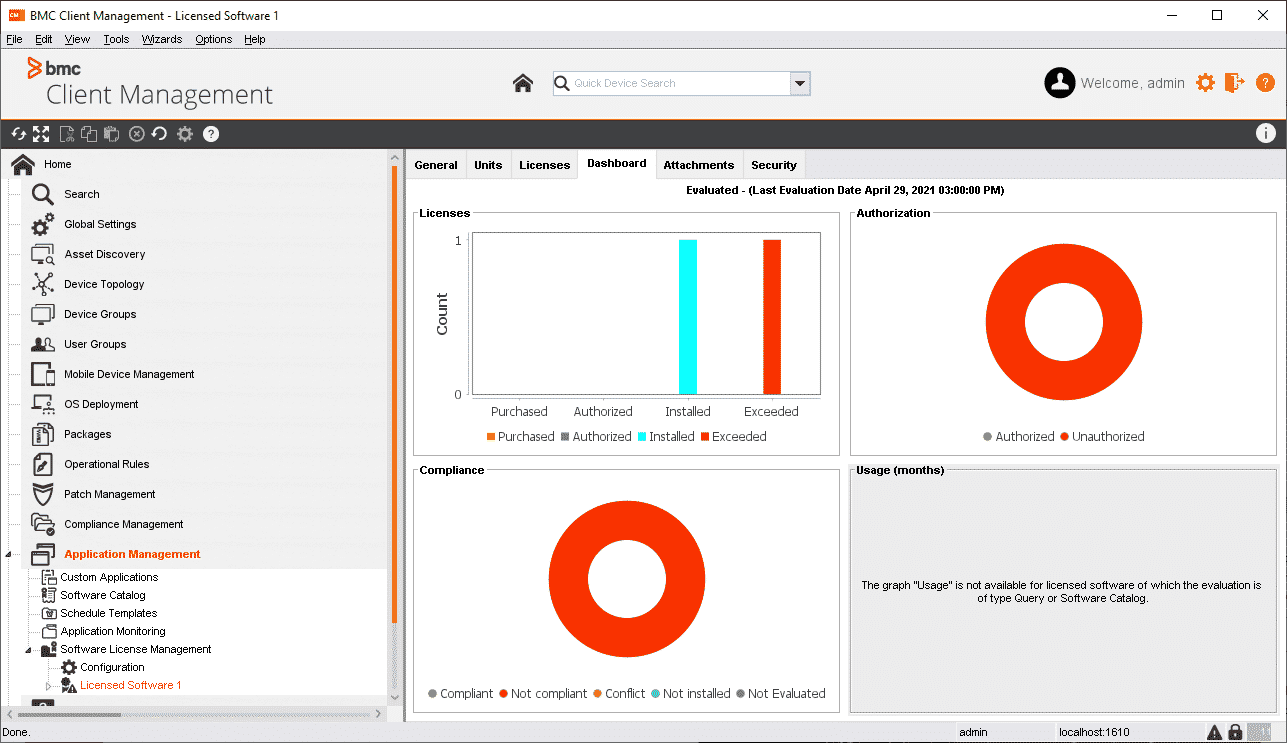The image size is (1287, 743).
Task: Click the Device Topology network icon
Action: pos(43,284)
